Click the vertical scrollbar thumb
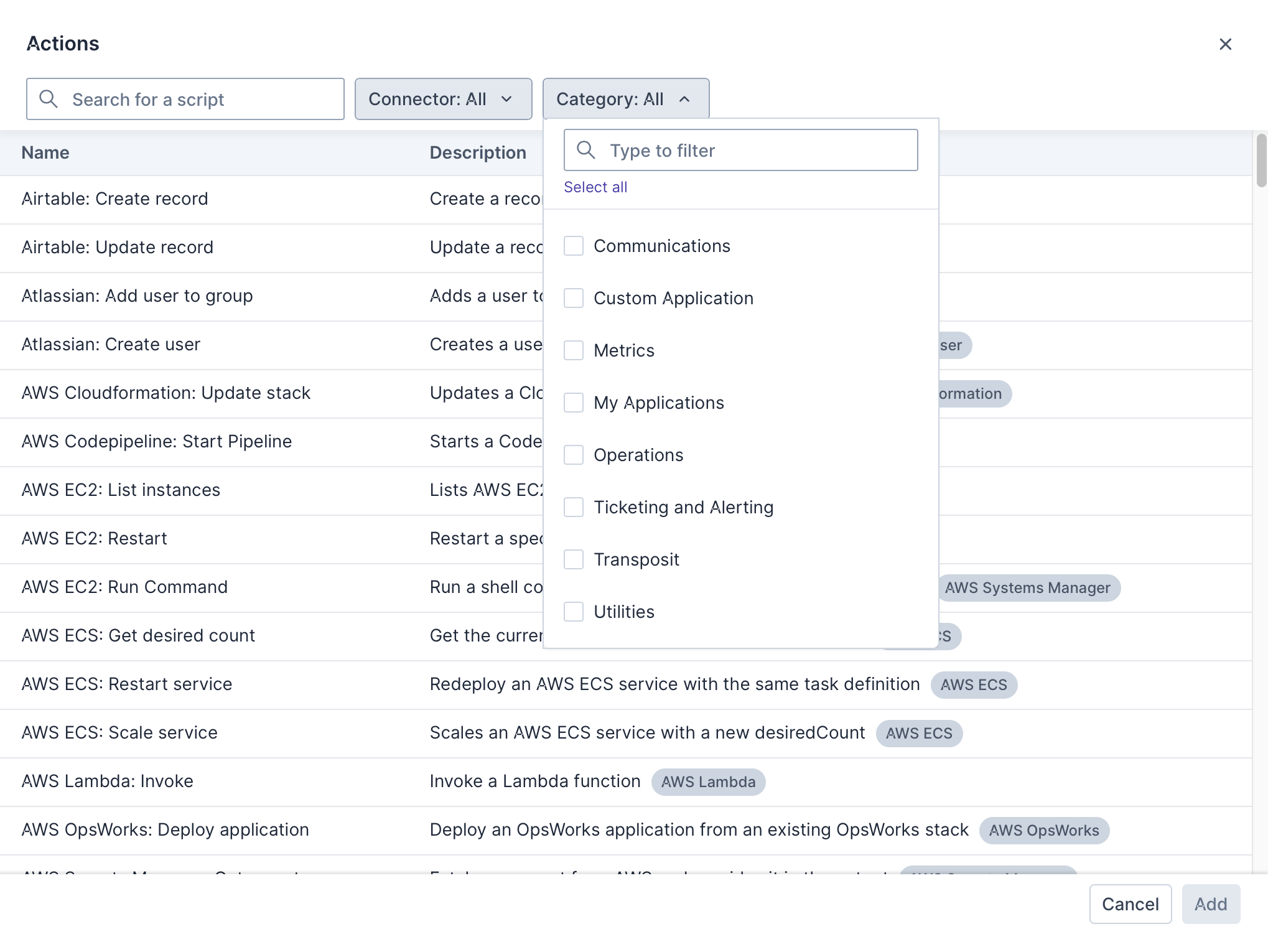1268x952 pixels. tap(1261, 161)
